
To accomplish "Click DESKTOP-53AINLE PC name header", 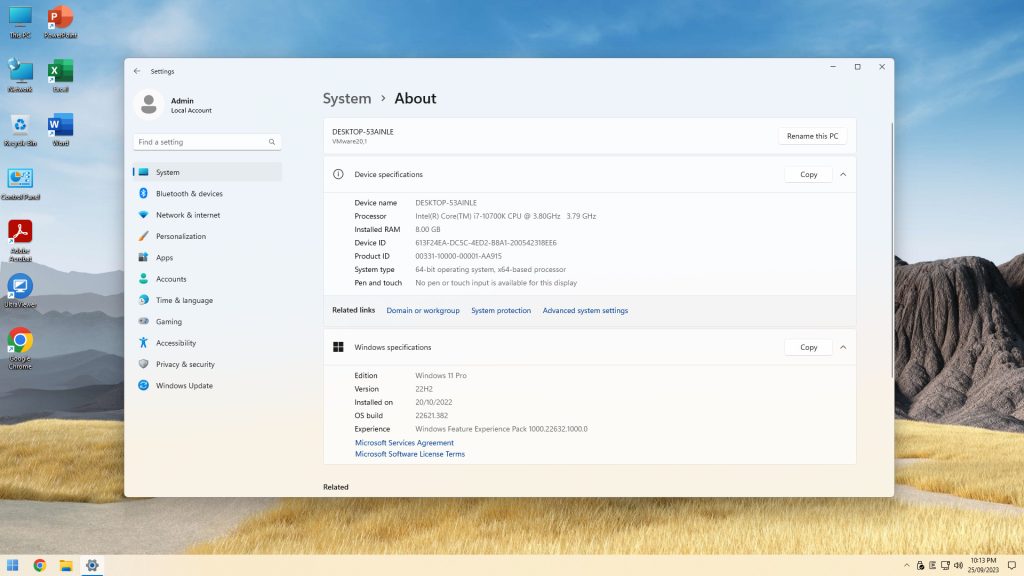I will (362, 132).
